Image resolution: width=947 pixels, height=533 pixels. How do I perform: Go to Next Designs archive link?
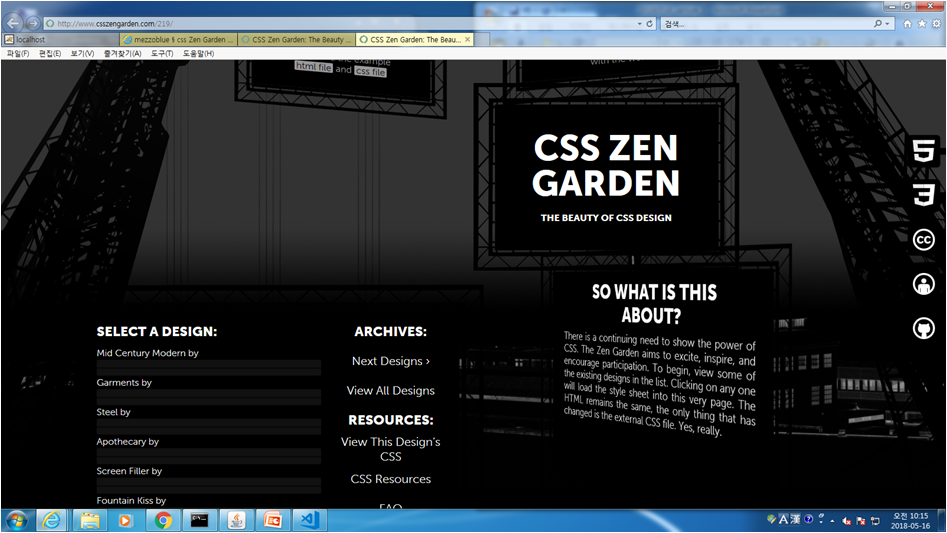click(391, 361)
